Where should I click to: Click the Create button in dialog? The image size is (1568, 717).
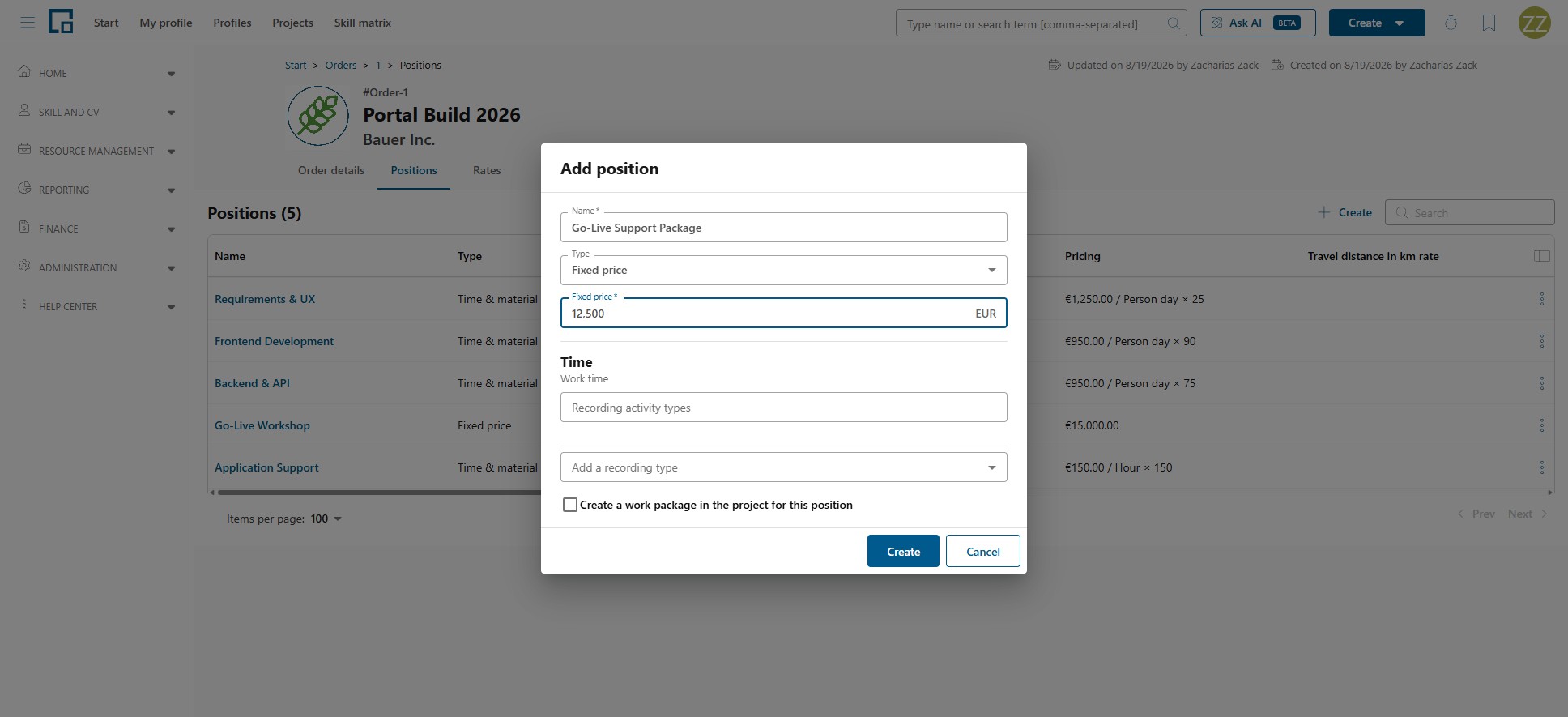[903, 551]
